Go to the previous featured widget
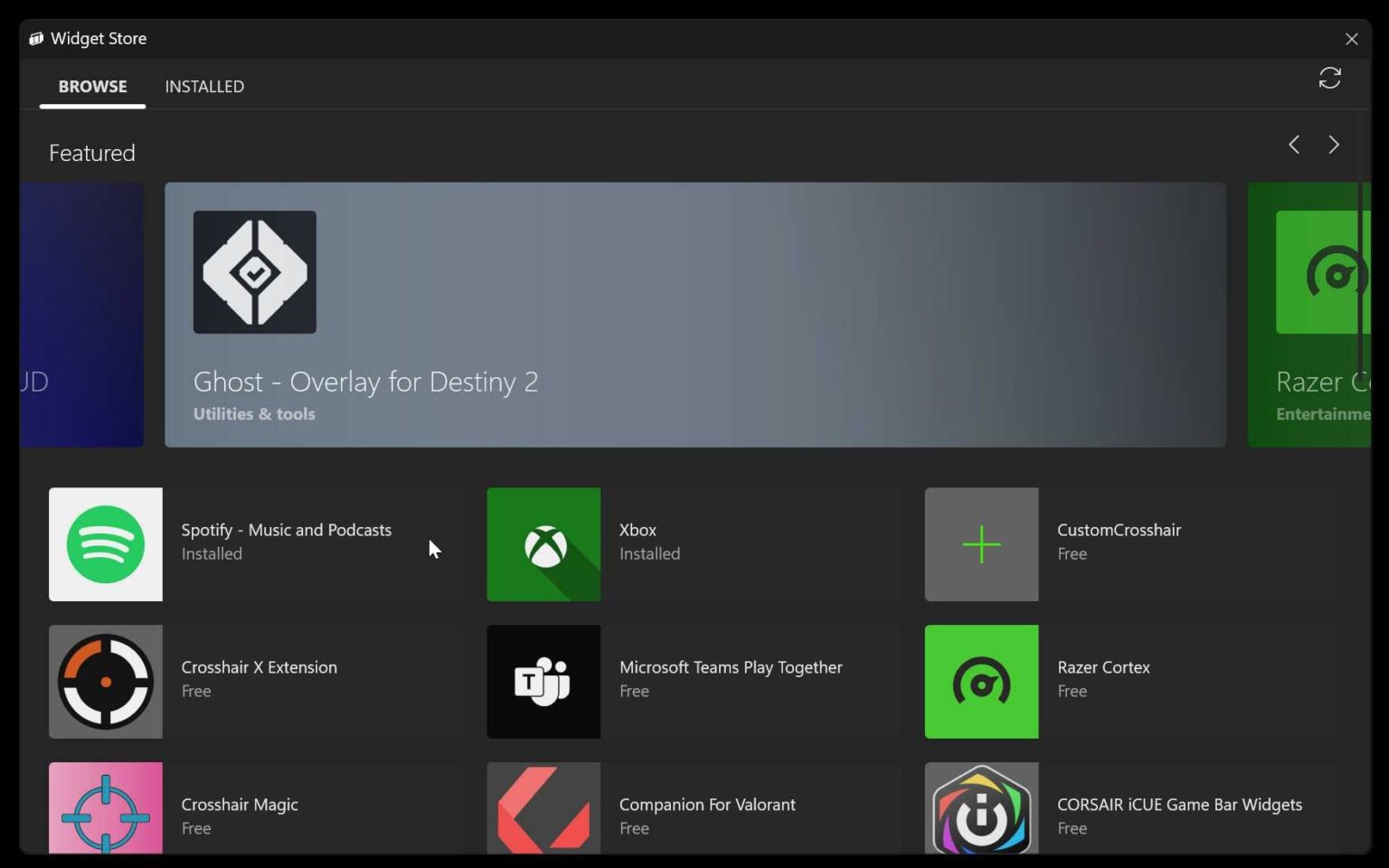This screenshot has width=1389, height=868. pos(1294,145)
